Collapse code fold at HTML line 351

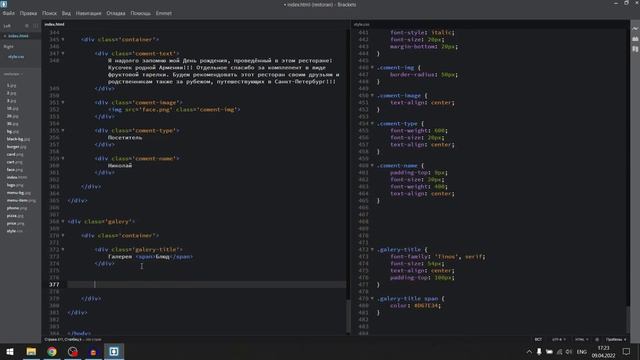click(x=63, y=102)
